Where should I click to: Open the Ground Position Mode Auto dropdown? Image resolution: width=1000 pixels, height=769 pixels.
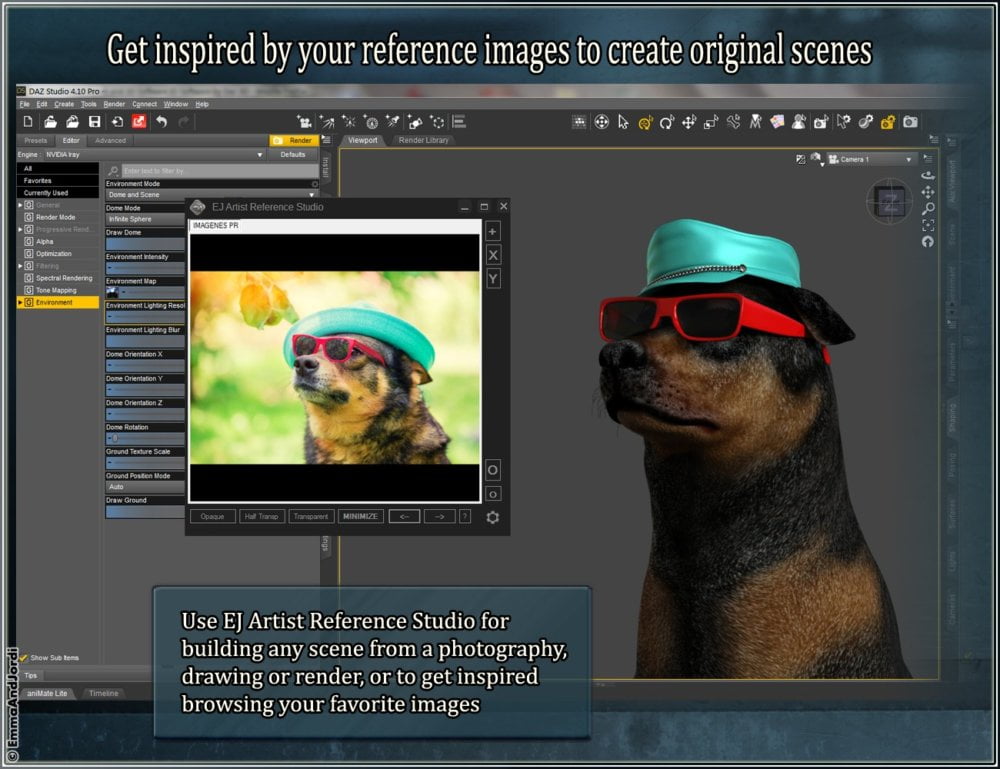(145, 487)
